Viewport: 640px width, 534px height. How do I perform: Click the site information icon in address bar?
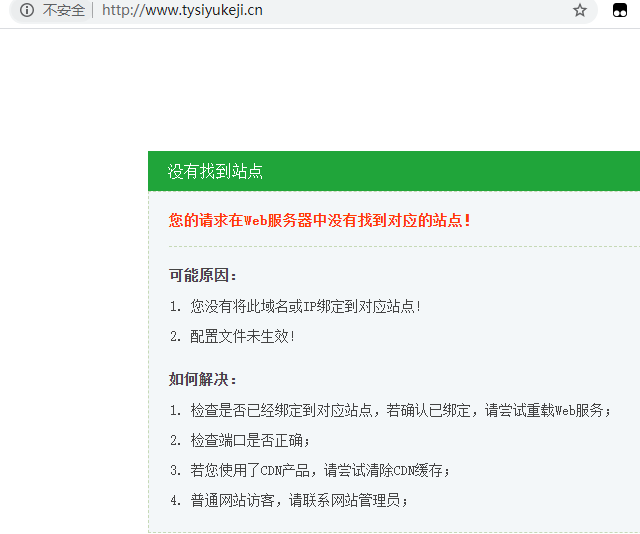(27, 10)
